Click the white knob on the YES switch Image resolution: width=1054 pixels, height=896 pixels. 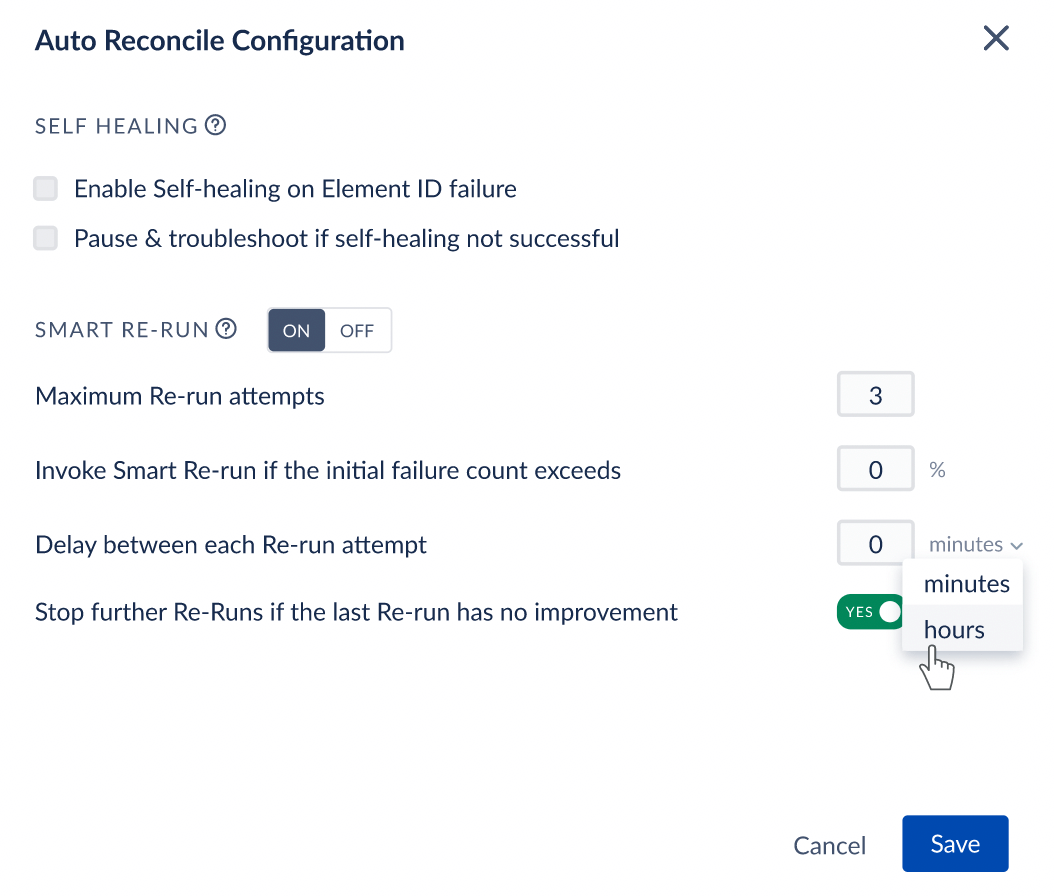[889, 612]
